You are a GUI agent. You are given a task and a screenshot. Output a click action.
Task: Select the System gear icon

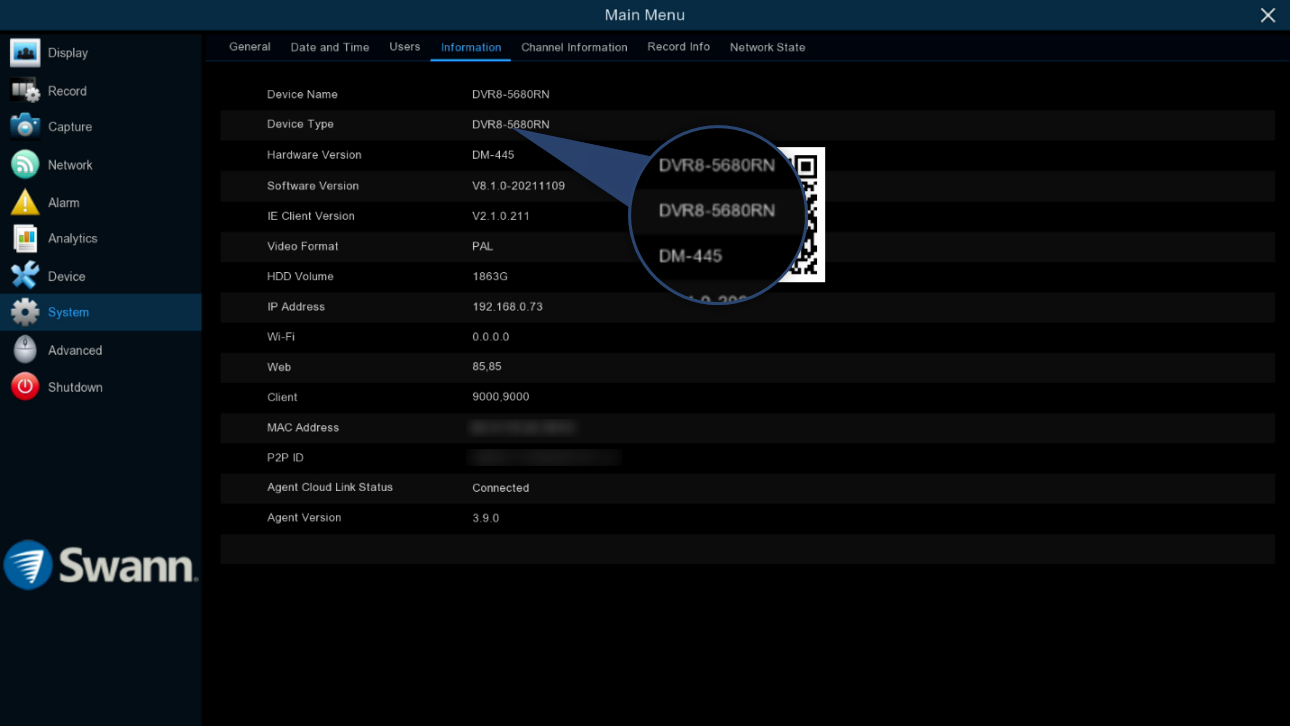coord(25,312)
